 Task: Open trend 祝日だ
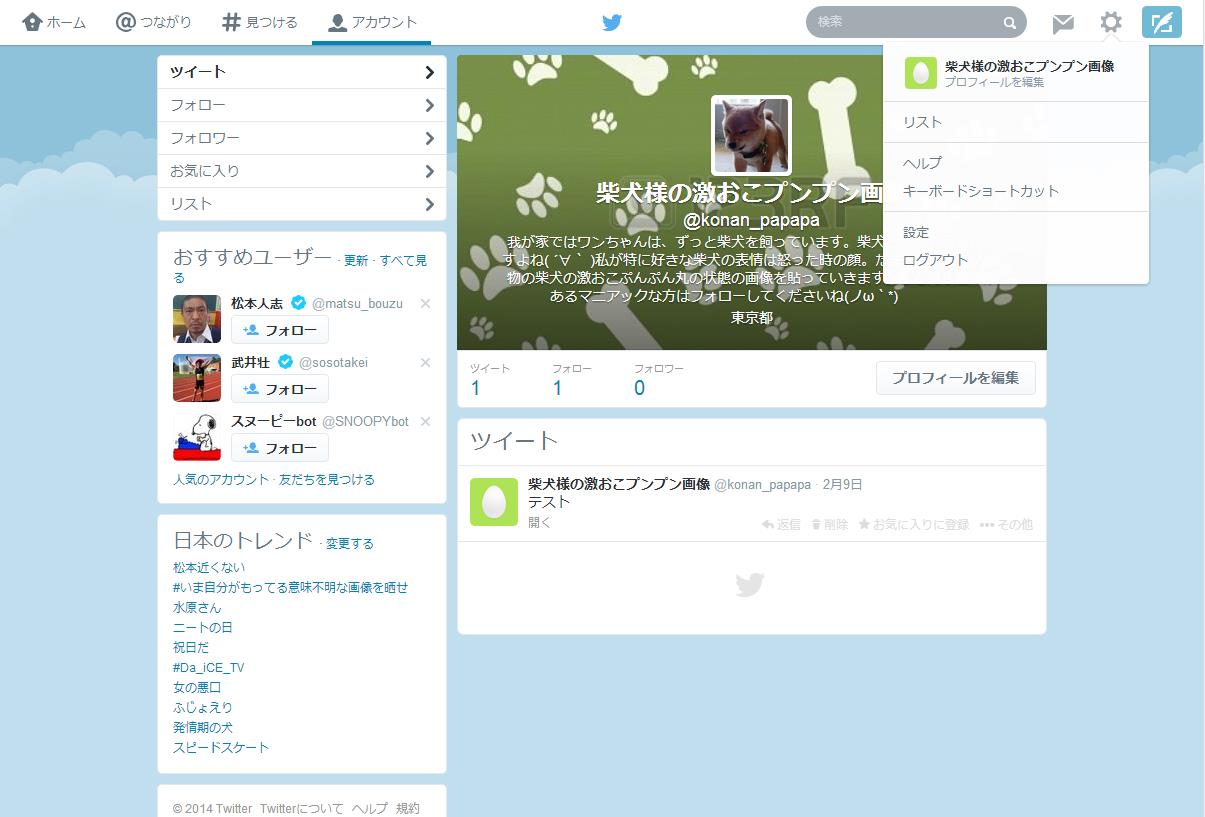[x=191, y=648]
